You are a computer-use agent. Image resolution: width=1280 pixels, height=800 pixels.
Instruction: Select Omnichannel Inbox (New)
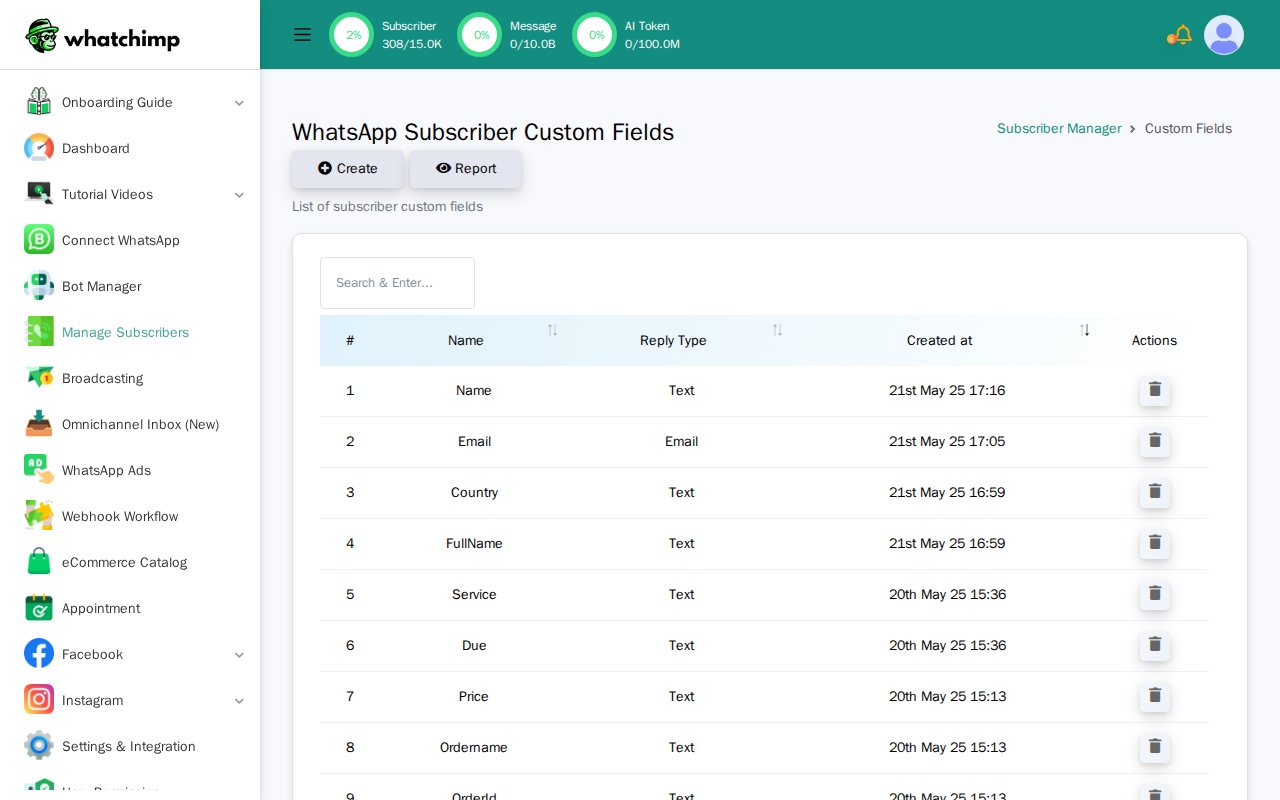pyautogui.click(x=140, y=424)
